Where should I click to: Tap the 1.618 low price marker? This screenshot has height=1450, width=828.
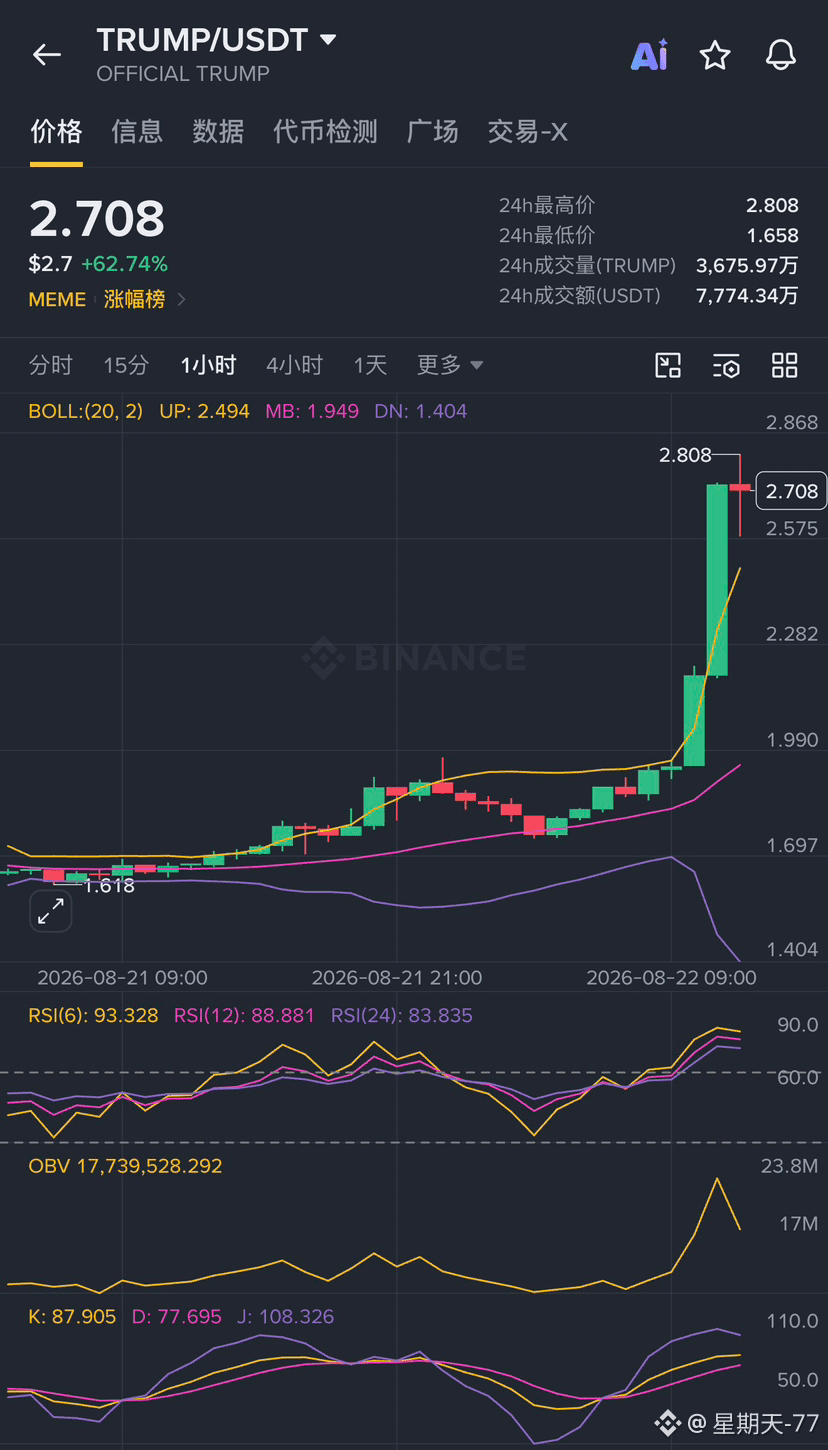108,885
